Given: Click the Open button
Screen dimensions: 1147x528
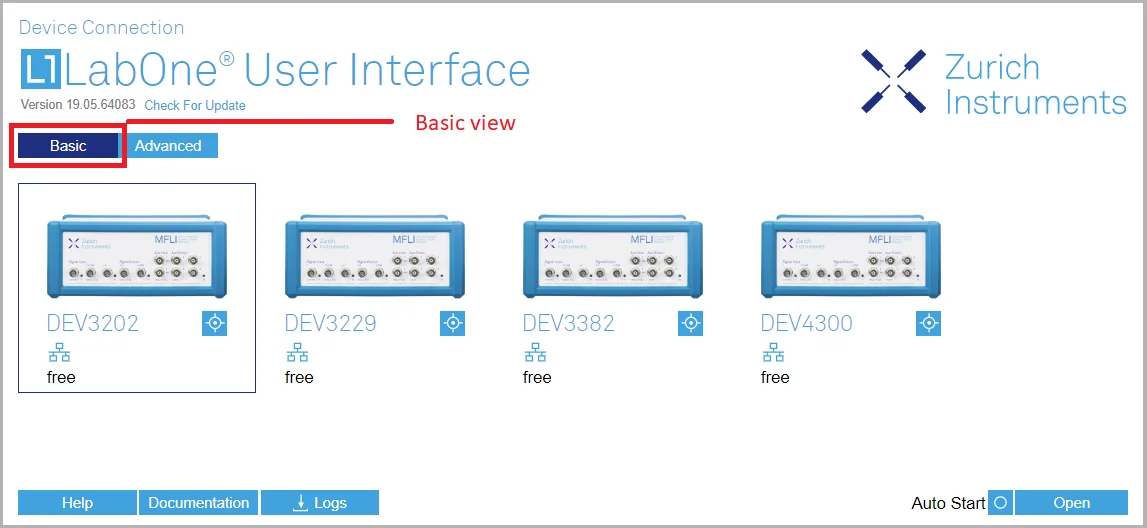Looking at the screenshot, I should tap(1072, 503).
